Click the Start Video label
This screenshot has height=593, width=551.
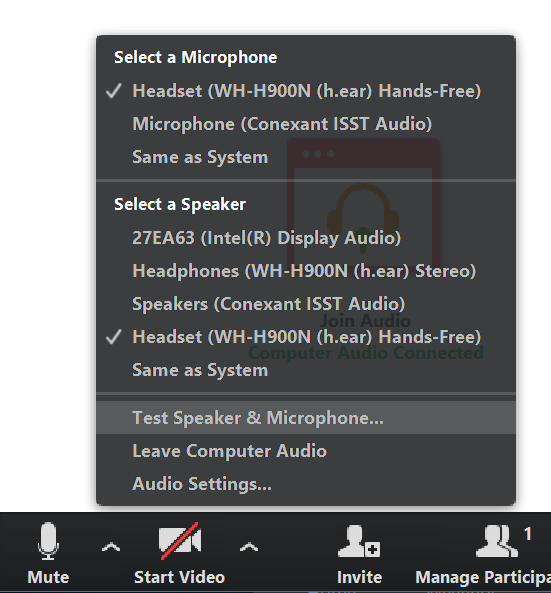180,577
